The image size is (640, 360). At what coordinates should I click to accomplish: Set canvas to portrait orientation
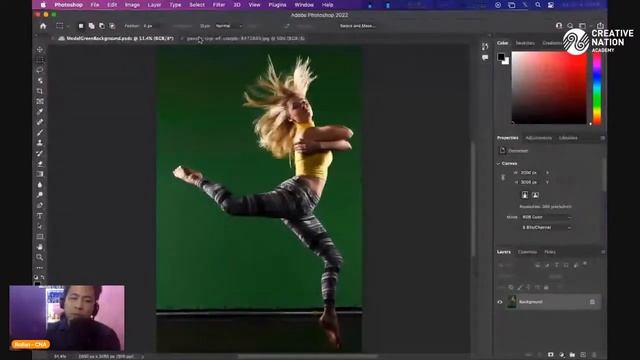click(524, 195)
